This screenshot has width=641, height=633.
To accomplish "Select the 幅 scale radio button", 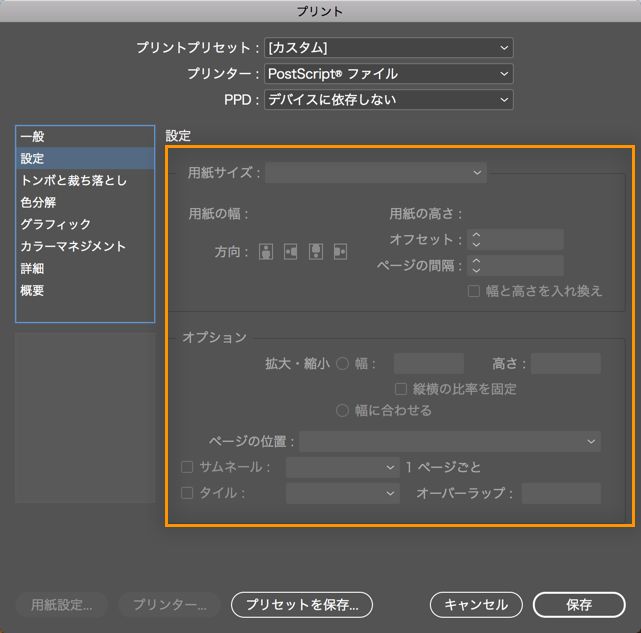I will 342,363.
